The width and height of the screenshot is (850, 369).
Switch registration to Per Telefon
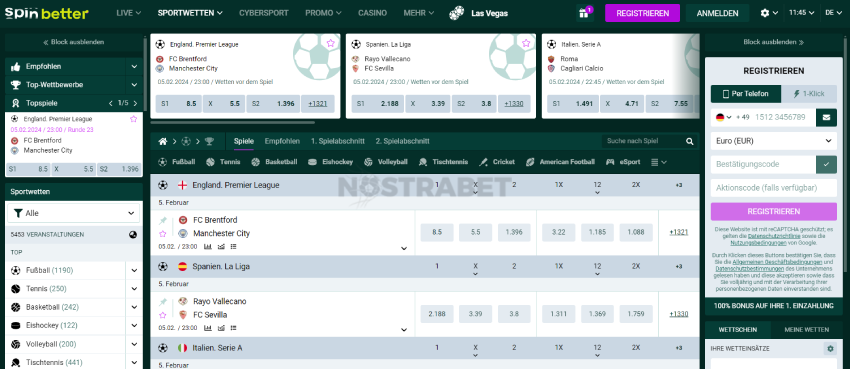[746, 94]
